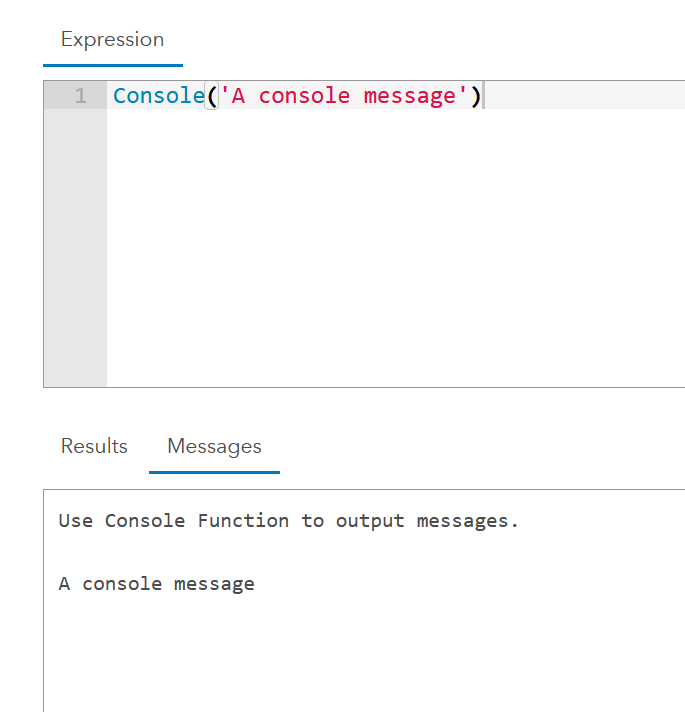The width and height of the screenshot is (685, 712).
Task: Click the word 'Use' in the Messages hint
Action: [x=76, y=520]
